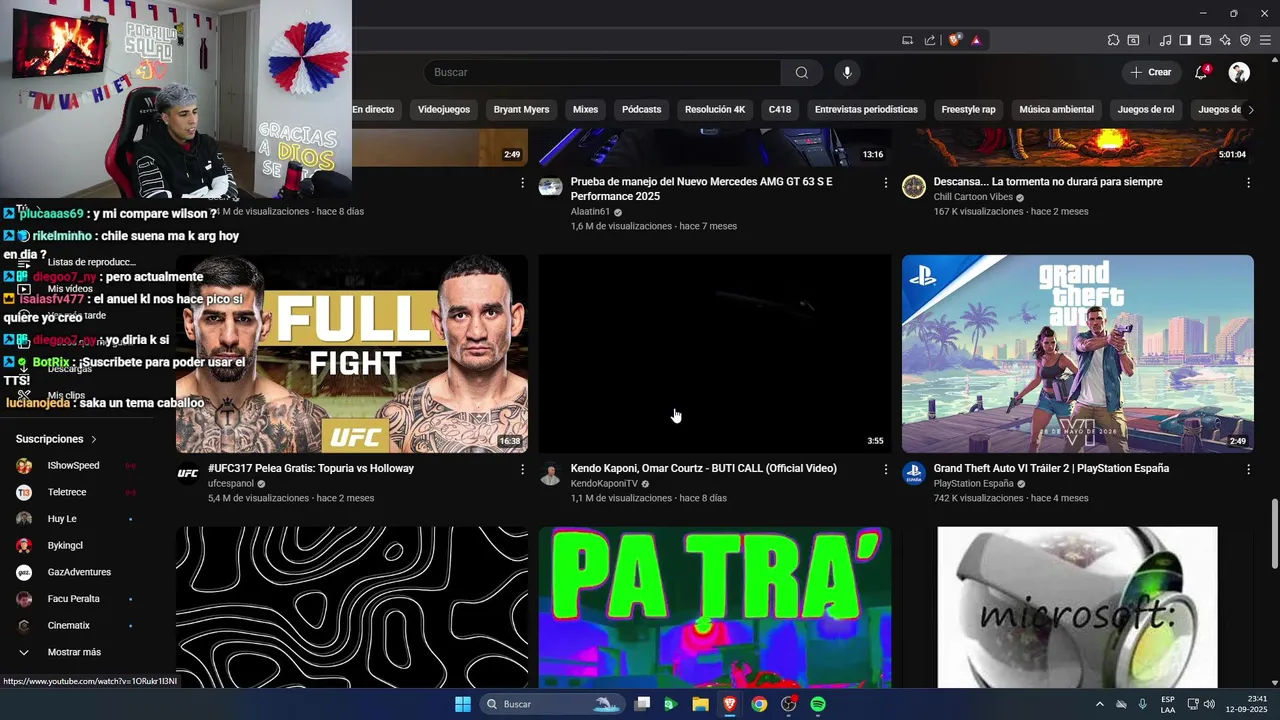Open the browser extensions puzzle icon
The height and width of the screenshot is (720, 1280).
(x=1113, y=40)
